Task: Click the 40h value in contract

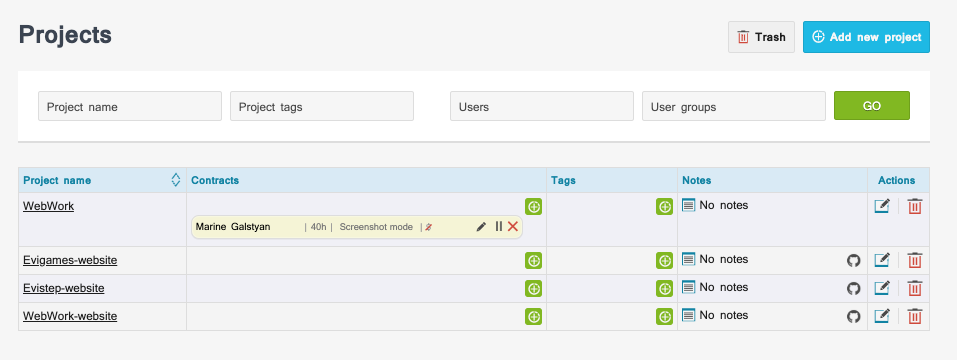Action: click(x=319, y=227)
